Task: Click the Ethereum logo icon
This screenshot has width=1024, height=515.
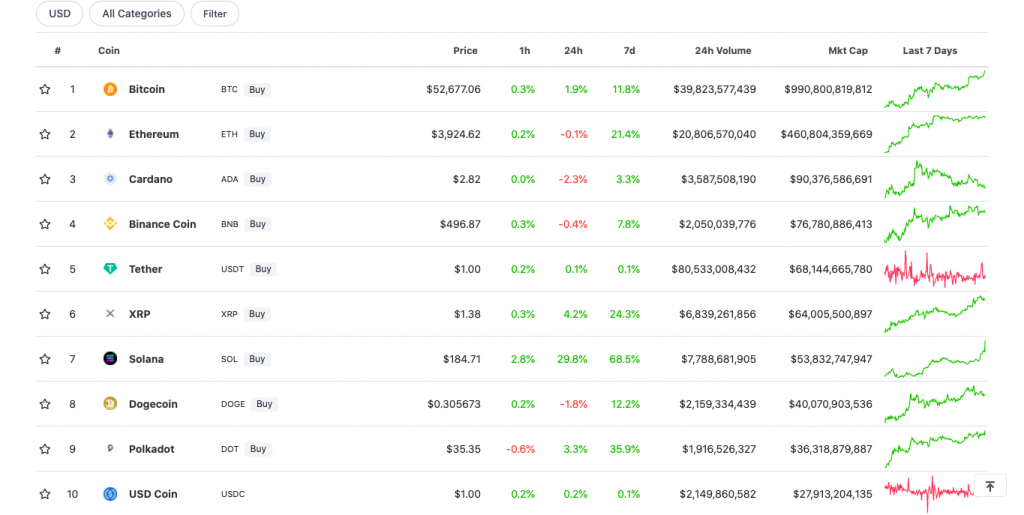Action: click(x=110, y=134)
